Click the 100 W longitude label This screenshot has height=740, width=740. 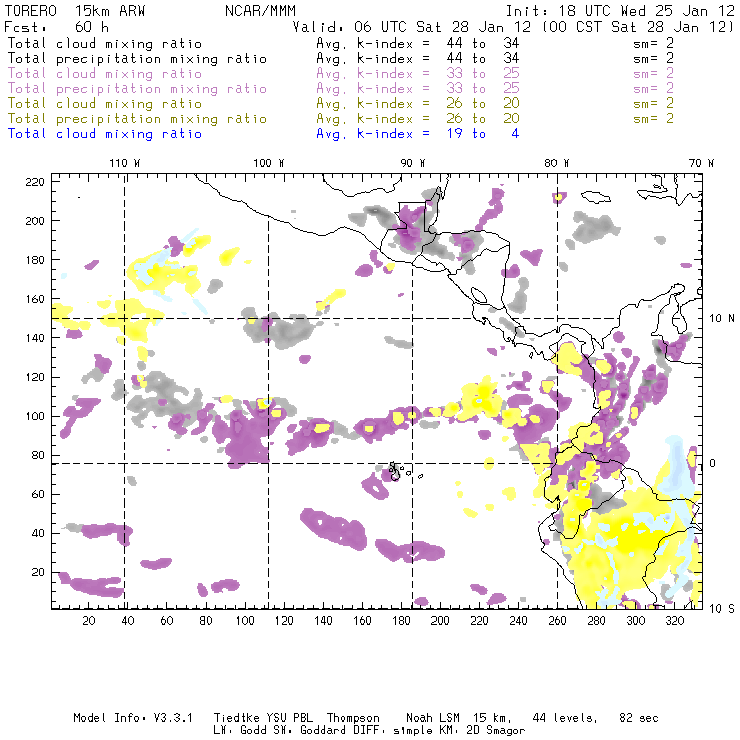click(269, 163)
